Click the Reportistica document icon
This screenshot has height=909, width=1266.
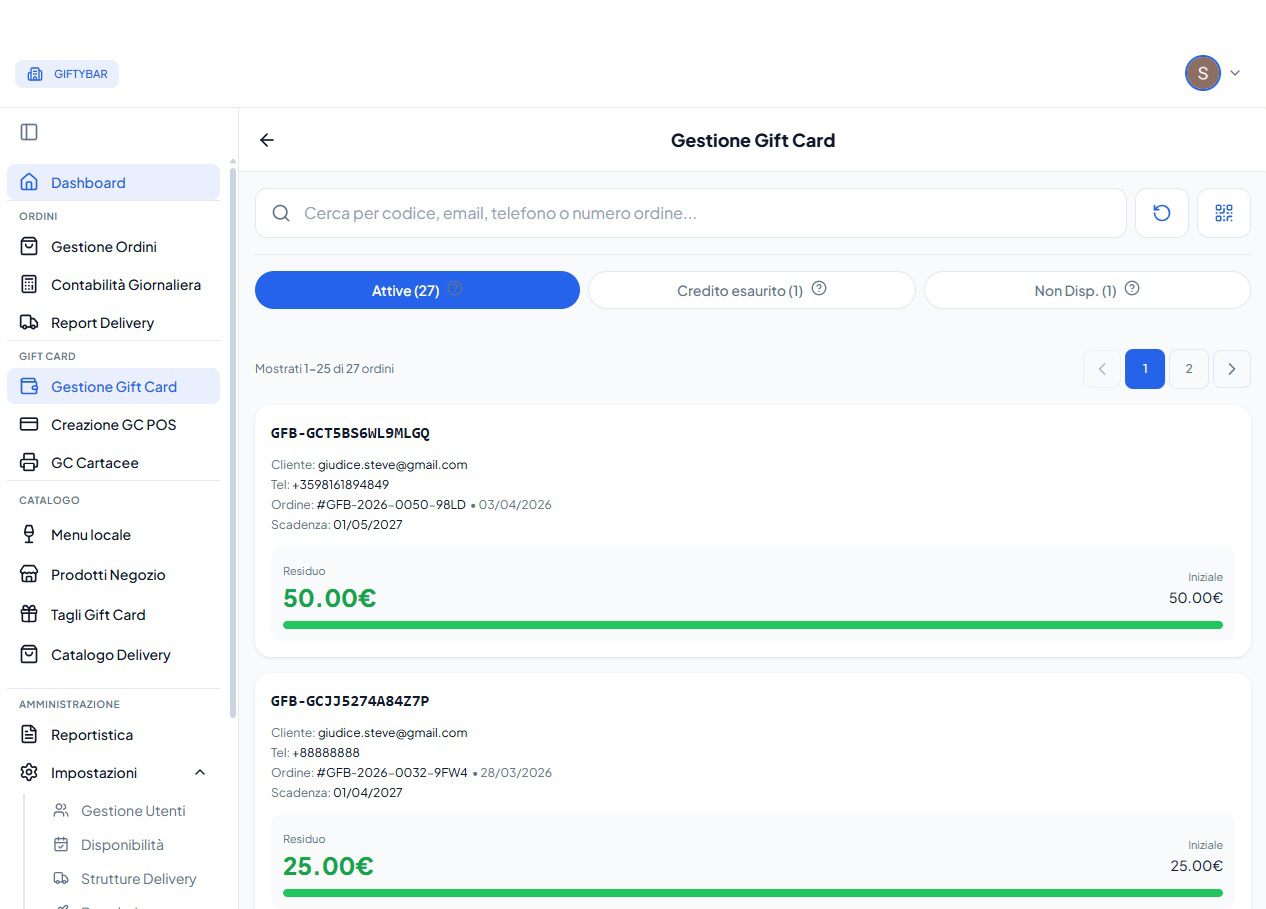click(29, 735)
